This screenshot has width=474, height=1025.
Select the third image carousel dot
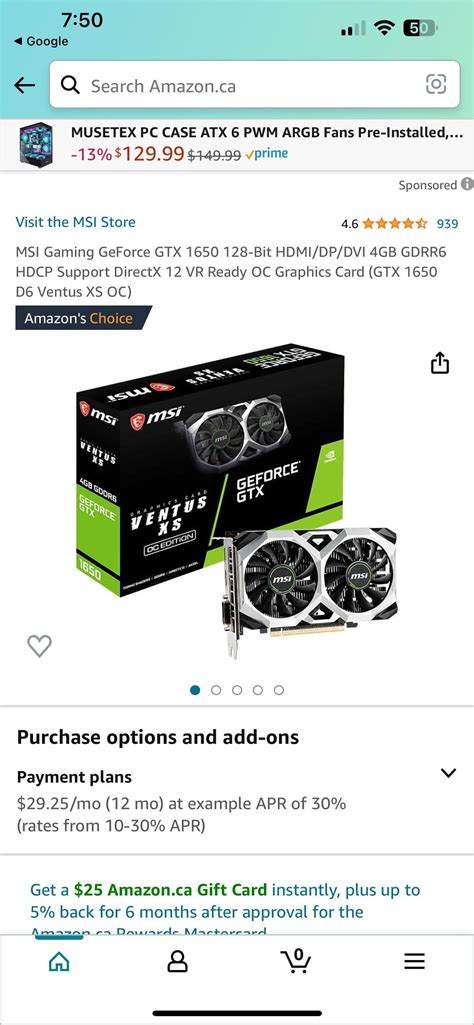coord(237,690)
